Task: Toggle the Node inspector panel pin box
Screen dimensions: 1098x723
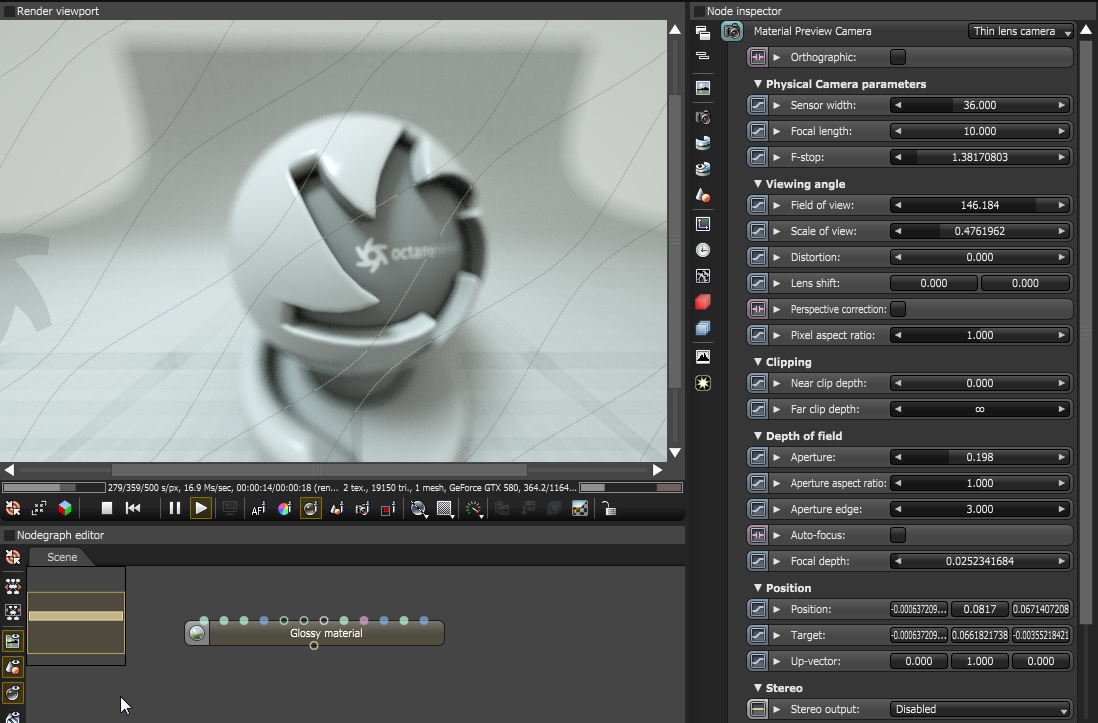Action: tap(699, 11)
